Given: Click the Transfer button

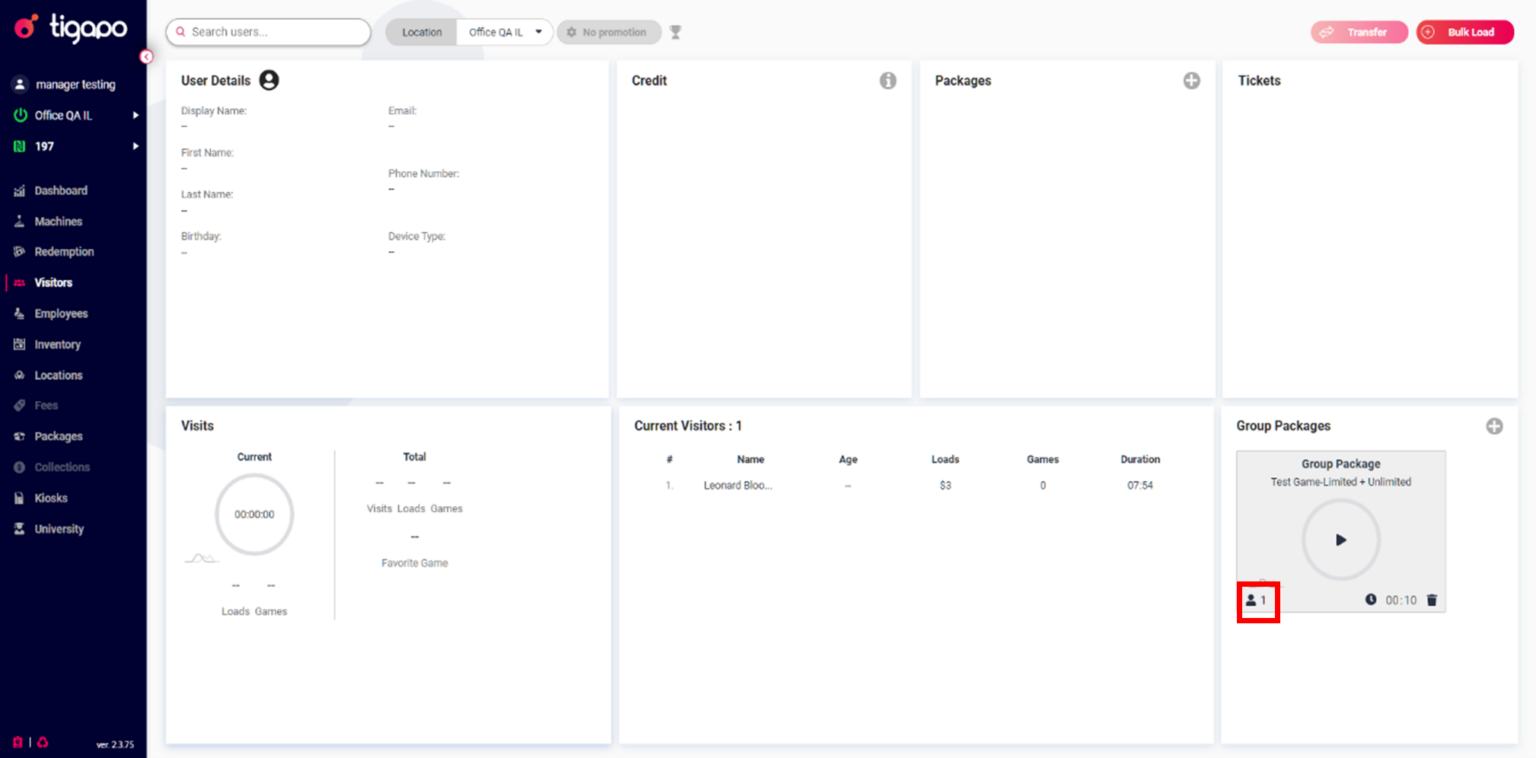Looking at the screenshot, I should (x=1359, y=32).
